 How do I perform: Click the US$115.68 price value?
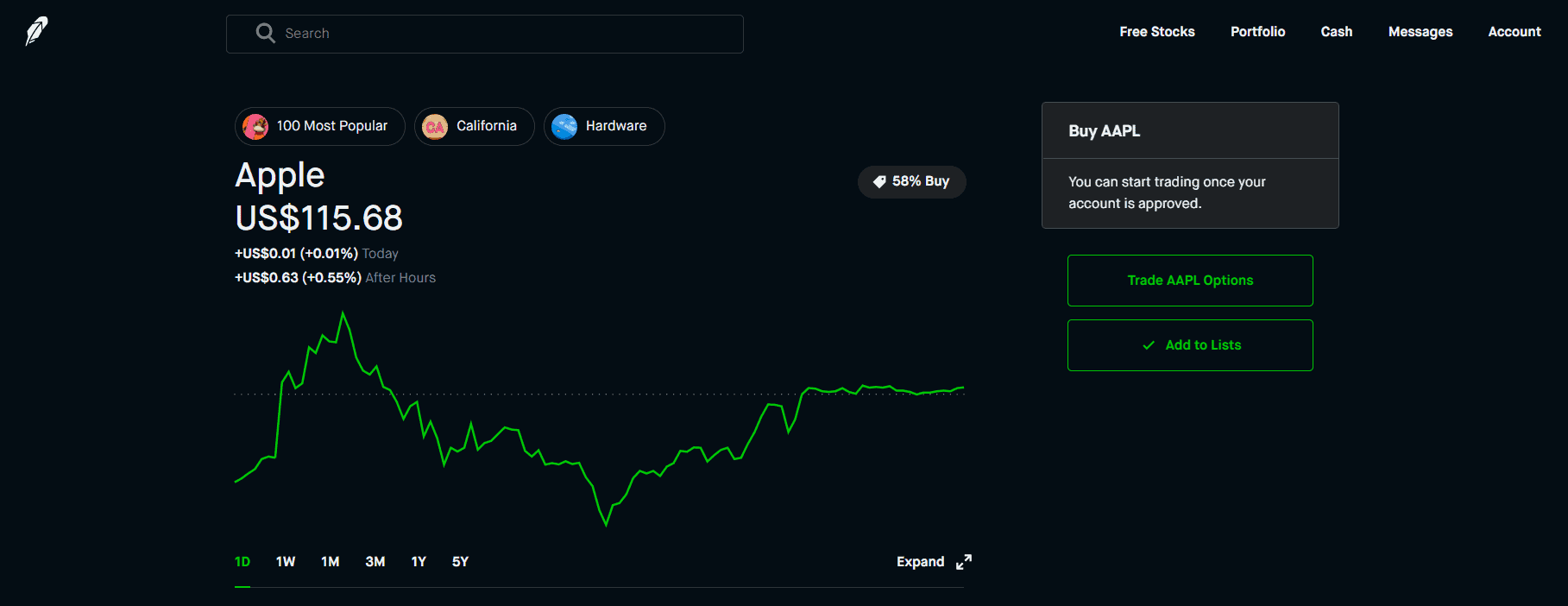(x=319, y=218)
